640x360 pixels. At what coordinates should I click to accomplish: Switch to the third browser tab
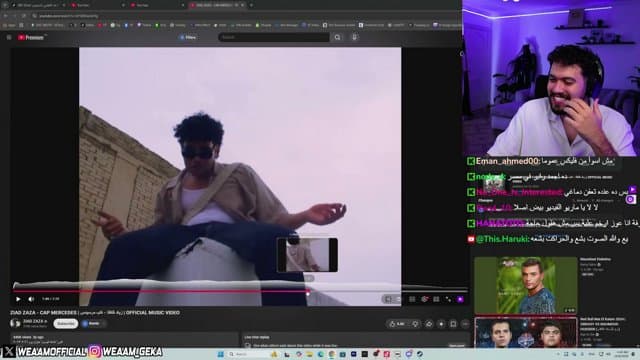157,5
